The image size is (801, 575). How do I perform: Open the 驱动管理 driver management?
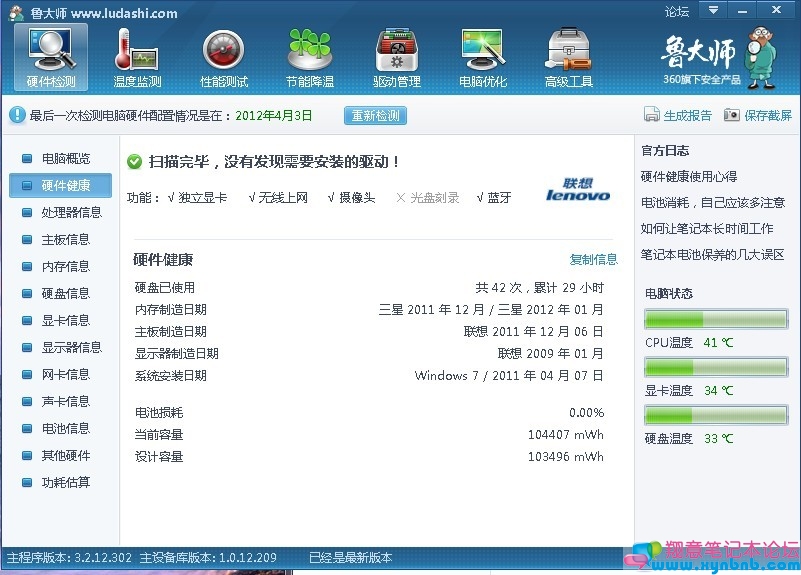click(x=397, y=58)
